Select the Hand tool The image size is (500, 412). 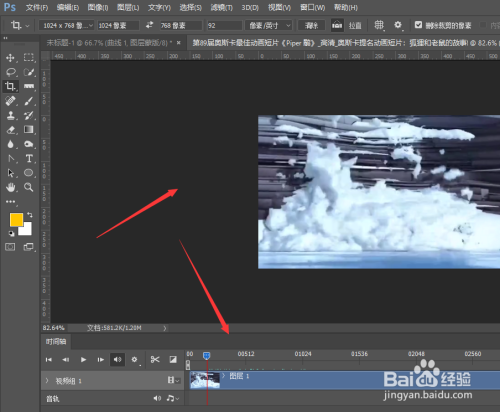coord(11,187)
